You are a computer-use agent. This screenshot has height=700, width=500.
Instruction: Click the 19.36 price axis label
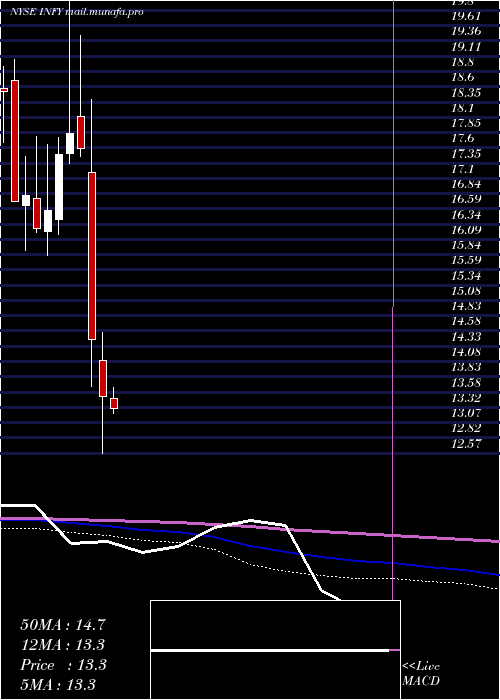[466, 31]
